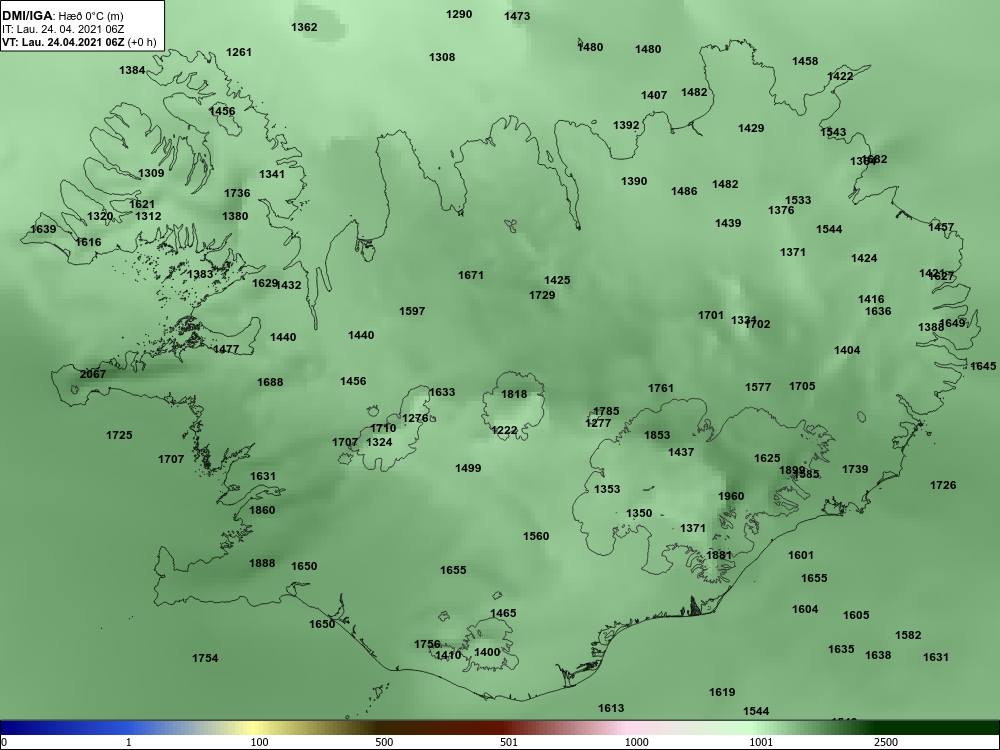Click the map value 1688
This screenshot has height=750, width=1000.
point(270,382)
